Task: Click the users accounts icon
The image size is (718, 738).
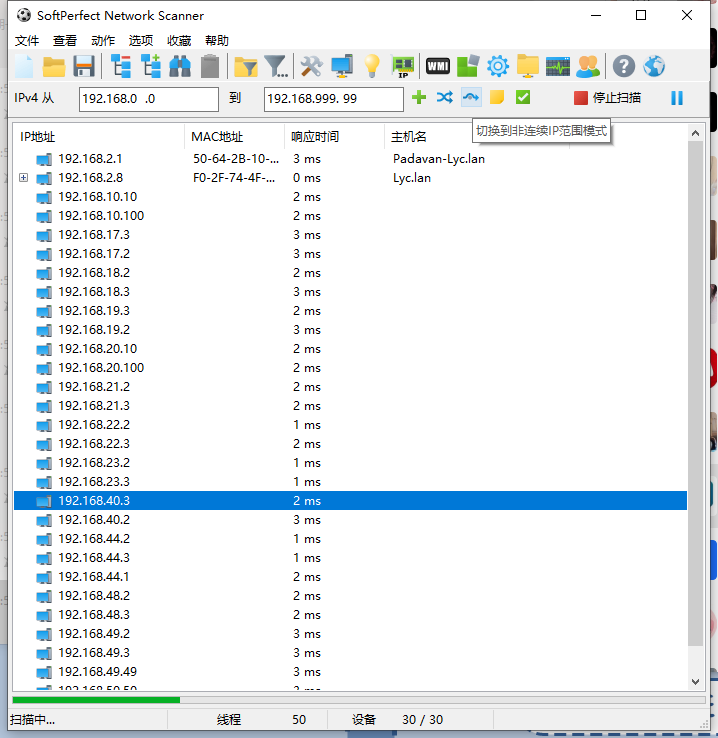Action: pyautogui.click(x=588, y=66)
